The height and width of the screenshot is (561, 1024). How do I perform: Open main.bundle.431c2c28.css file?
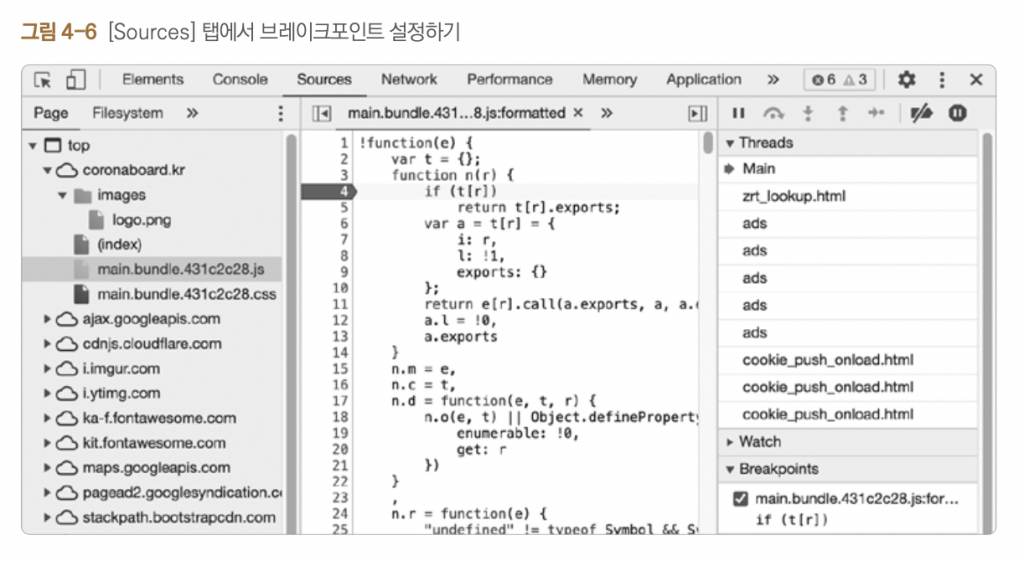click(187, 295)
